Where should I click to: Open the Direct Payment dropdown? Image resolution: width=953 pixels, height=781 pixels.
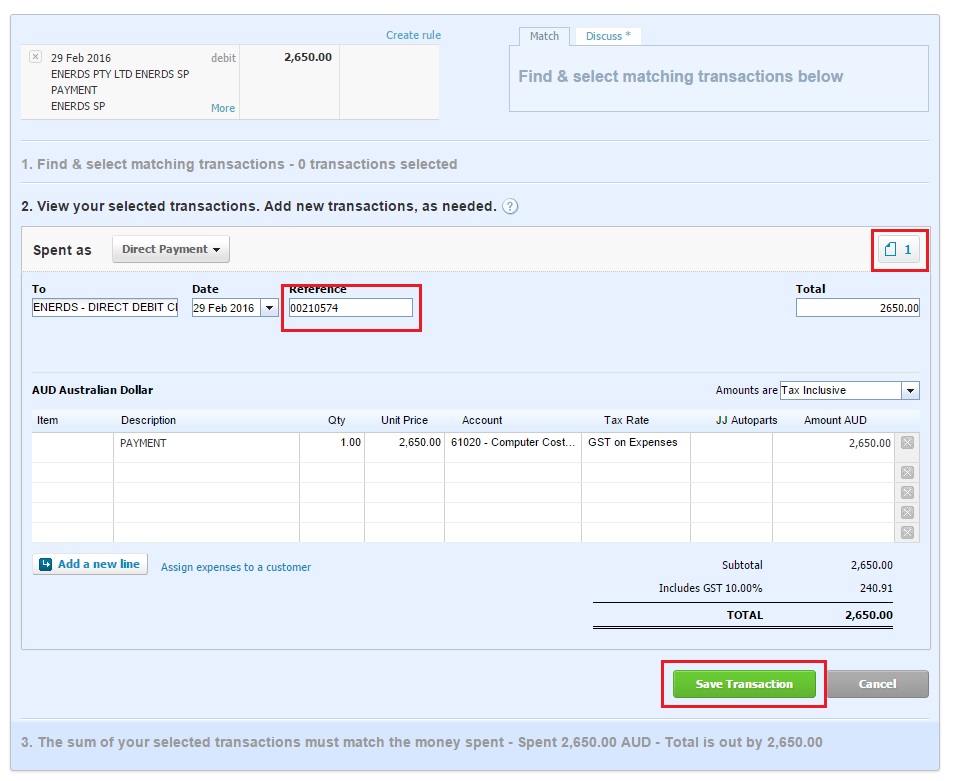point(171,249)
